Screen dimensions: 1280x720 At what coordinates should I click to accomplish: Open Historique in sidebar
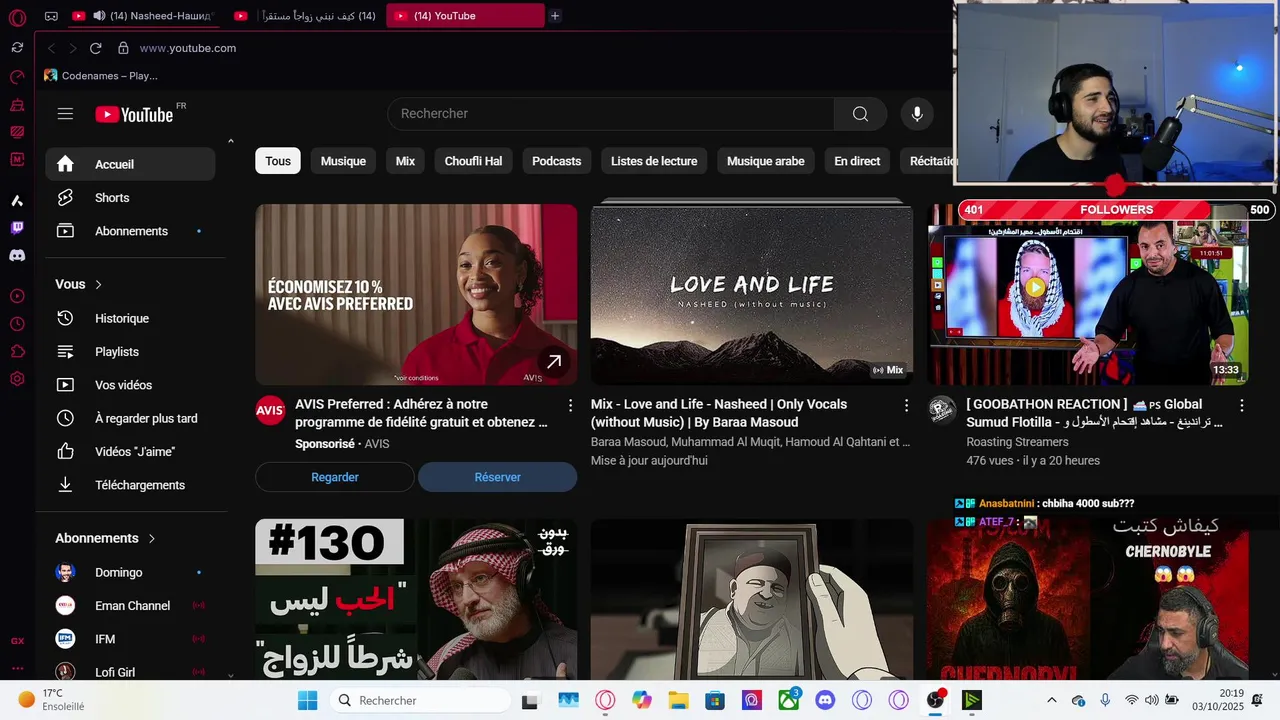pyautogui.click(x=130, y=318)
